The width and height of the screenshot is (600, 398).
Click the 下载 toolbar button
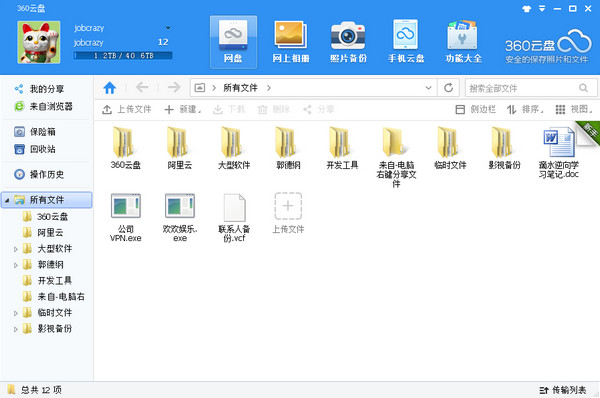(x=229, y=109)
